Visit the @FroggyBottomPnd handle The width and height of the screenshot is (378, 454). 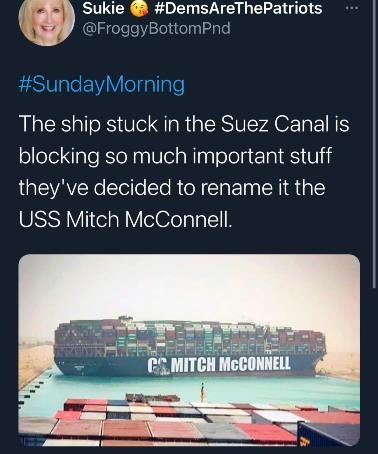156,29
